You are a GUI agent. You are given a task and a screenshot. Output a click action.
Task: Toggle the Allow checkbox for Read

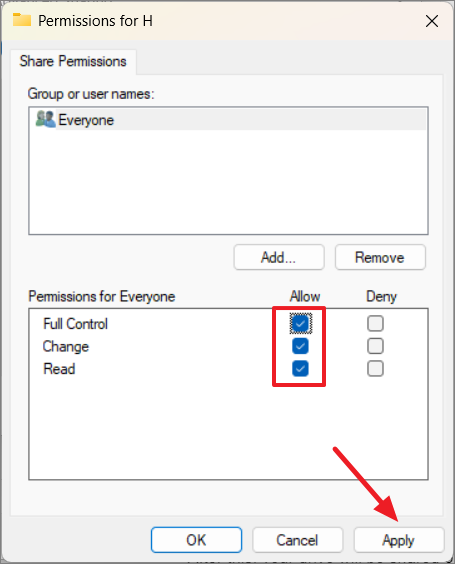click(x=300, y=368)
